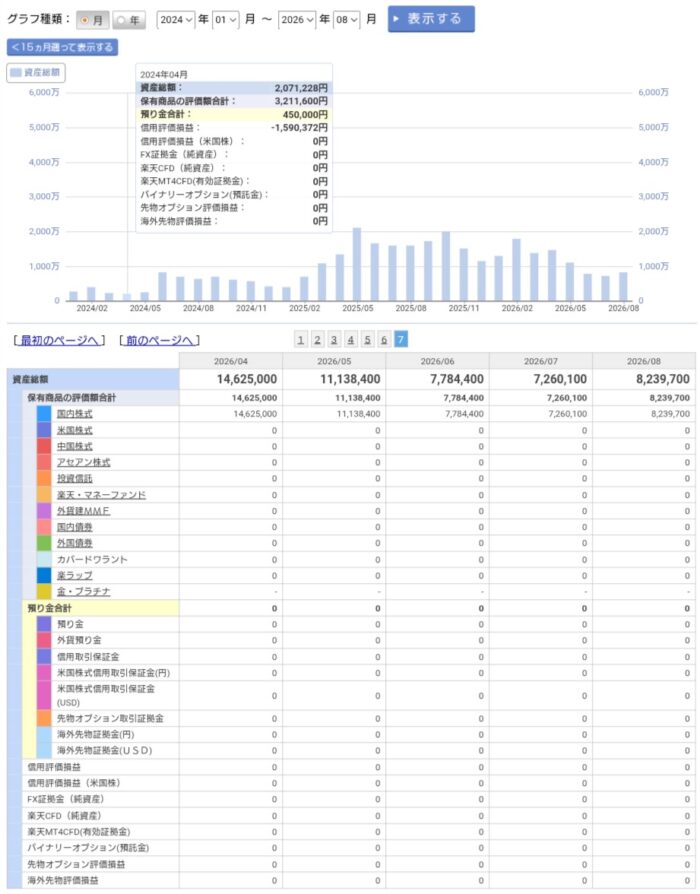Viewport: 700px width, 894px height.
Task: Open the start year dropdown showing 2024
Action: (x=176, y=20)
